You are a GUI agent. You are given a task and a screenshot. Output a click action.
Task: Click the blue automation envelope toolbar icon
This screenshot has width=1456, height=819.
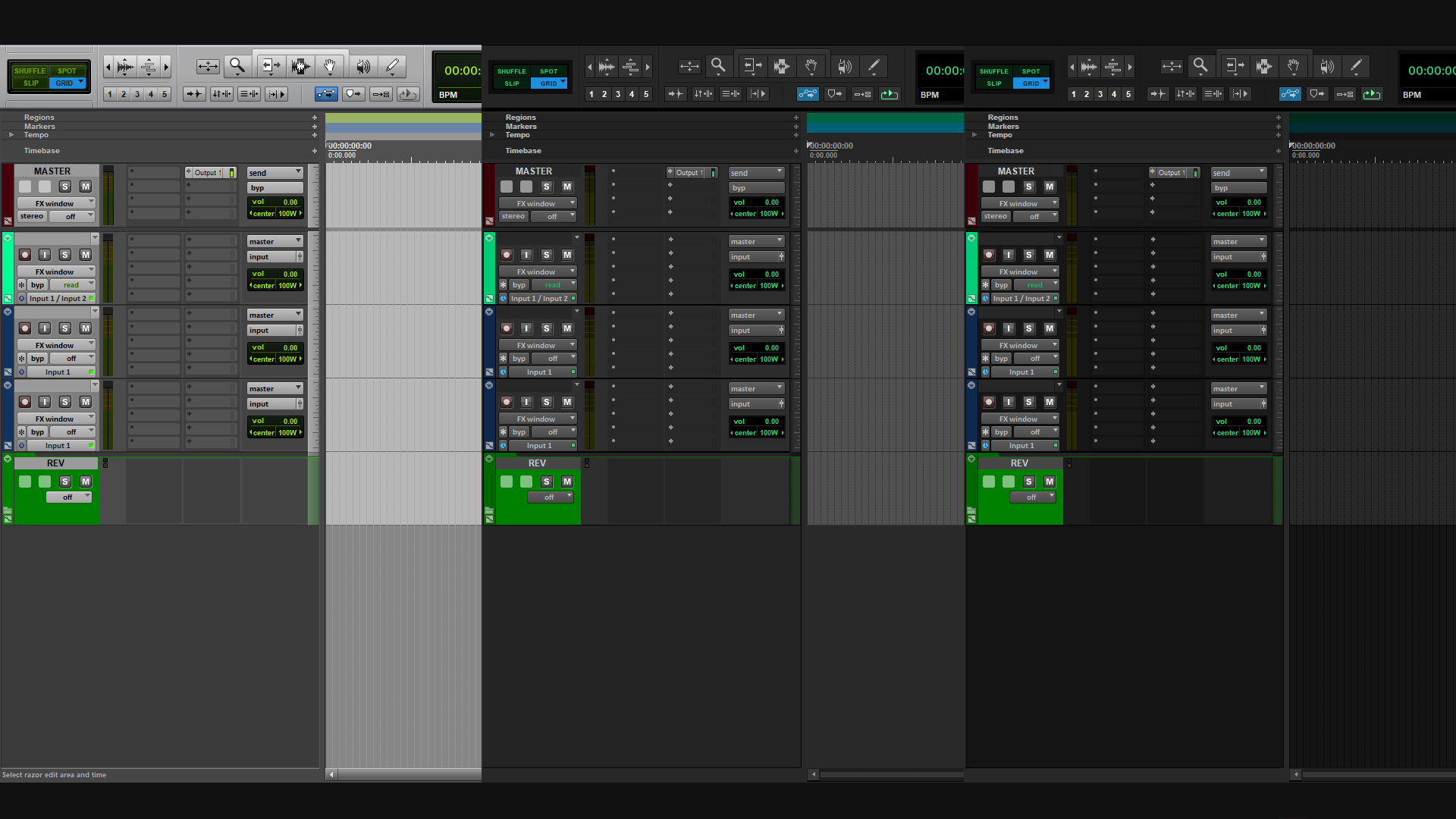pyautogui.click(x=326, y=93)
